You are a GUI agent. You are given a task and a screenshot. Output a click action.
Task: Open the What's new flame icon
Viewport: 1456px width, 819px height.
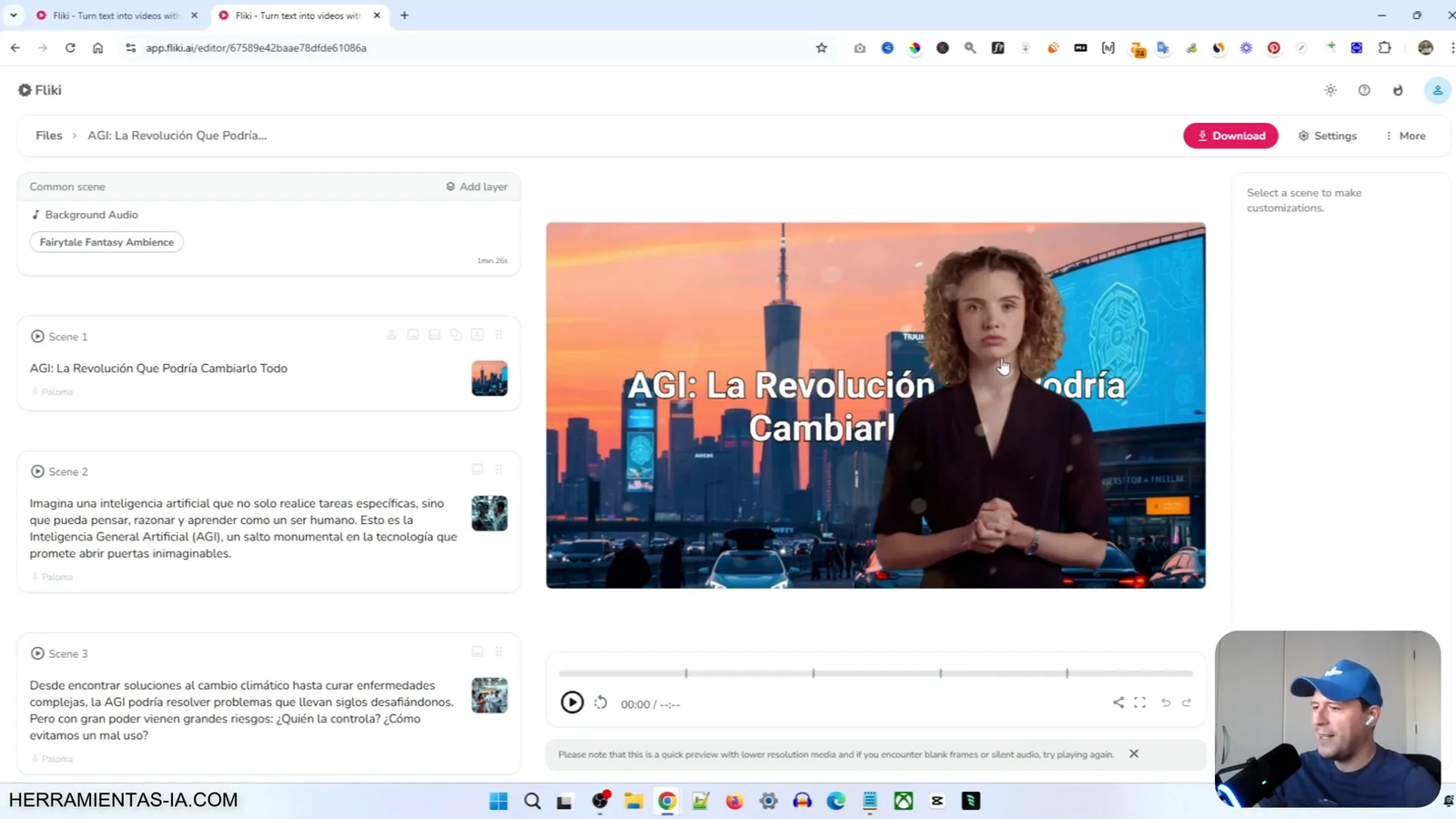(1399, 90)
